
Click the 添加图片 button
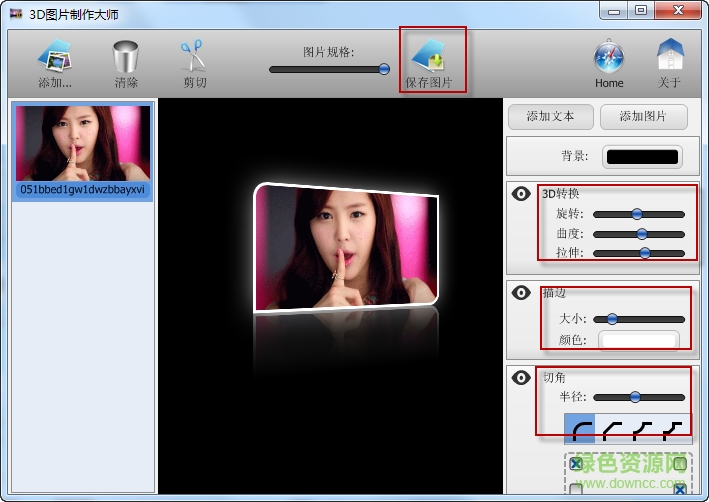[x=643, y=117]
